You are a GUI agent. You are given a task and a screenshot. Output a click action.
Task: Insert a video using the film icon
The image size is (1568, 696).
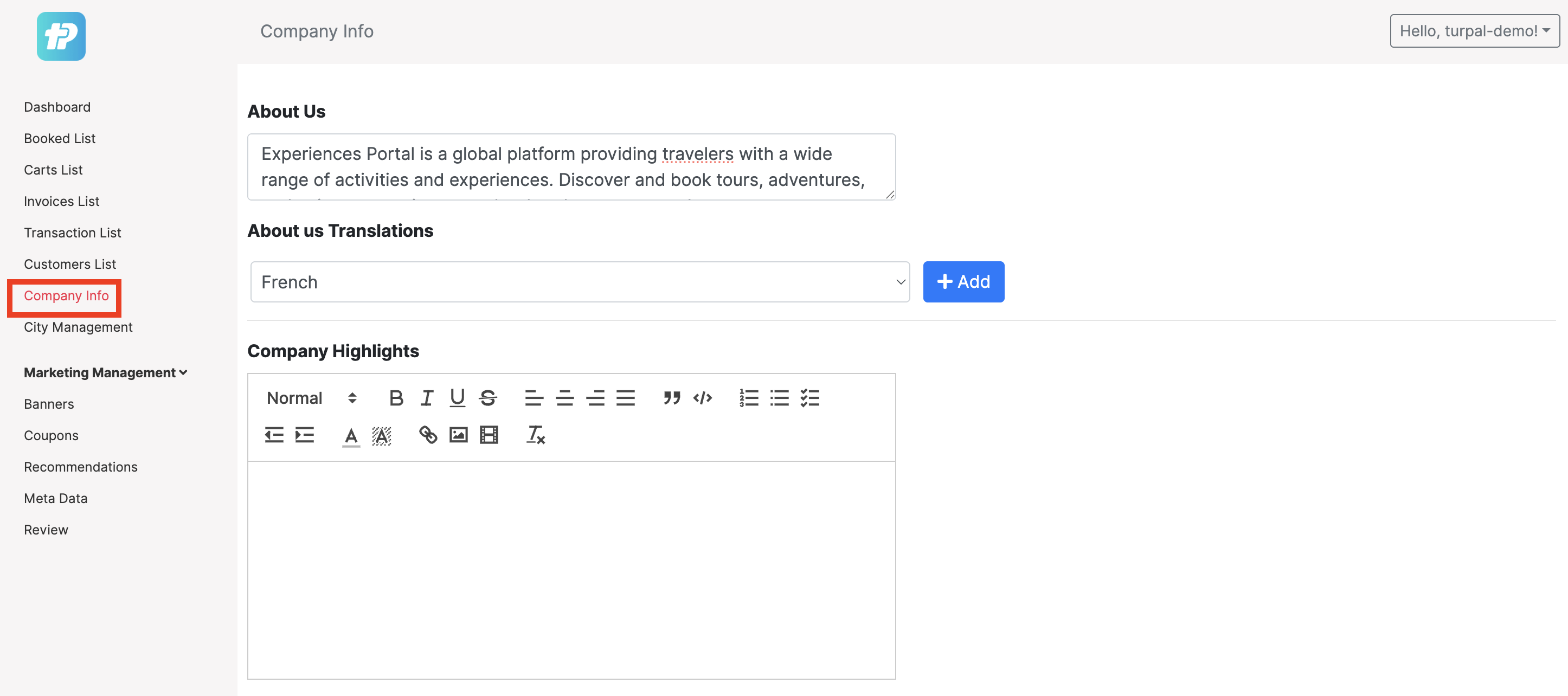click(x=489, y=435)
